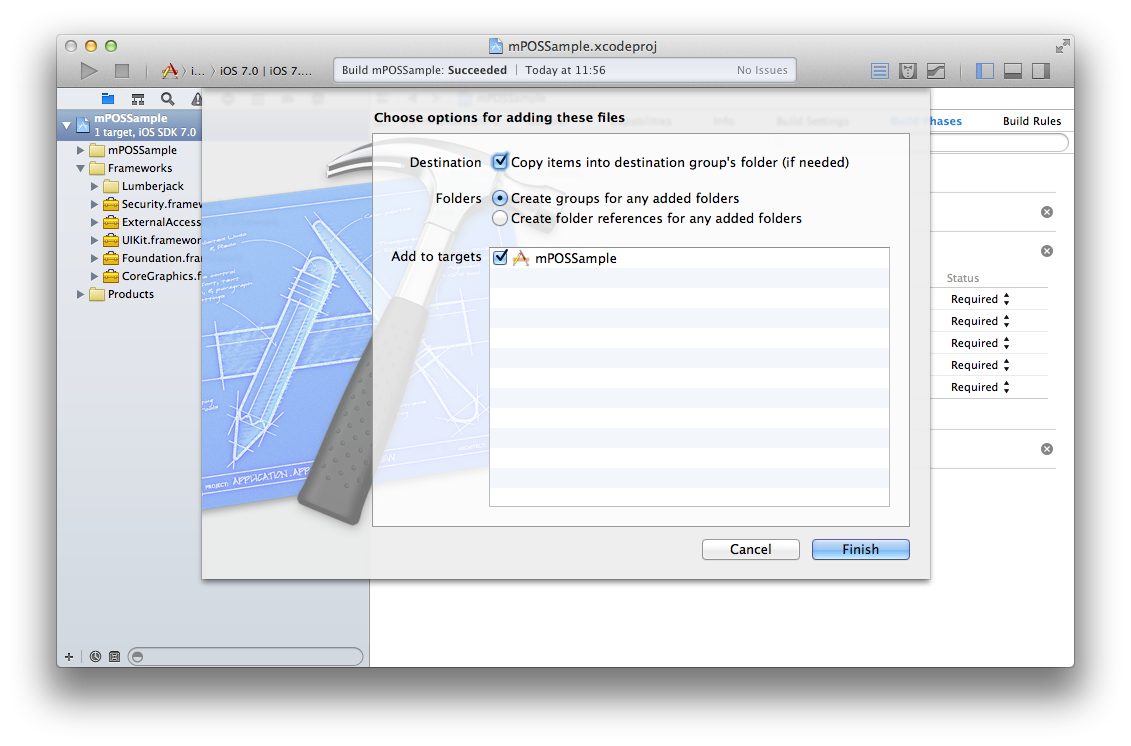Viewport: 1131px width, 746px height.
Task: Click the build phases search field
Action: tap(999, 143)
